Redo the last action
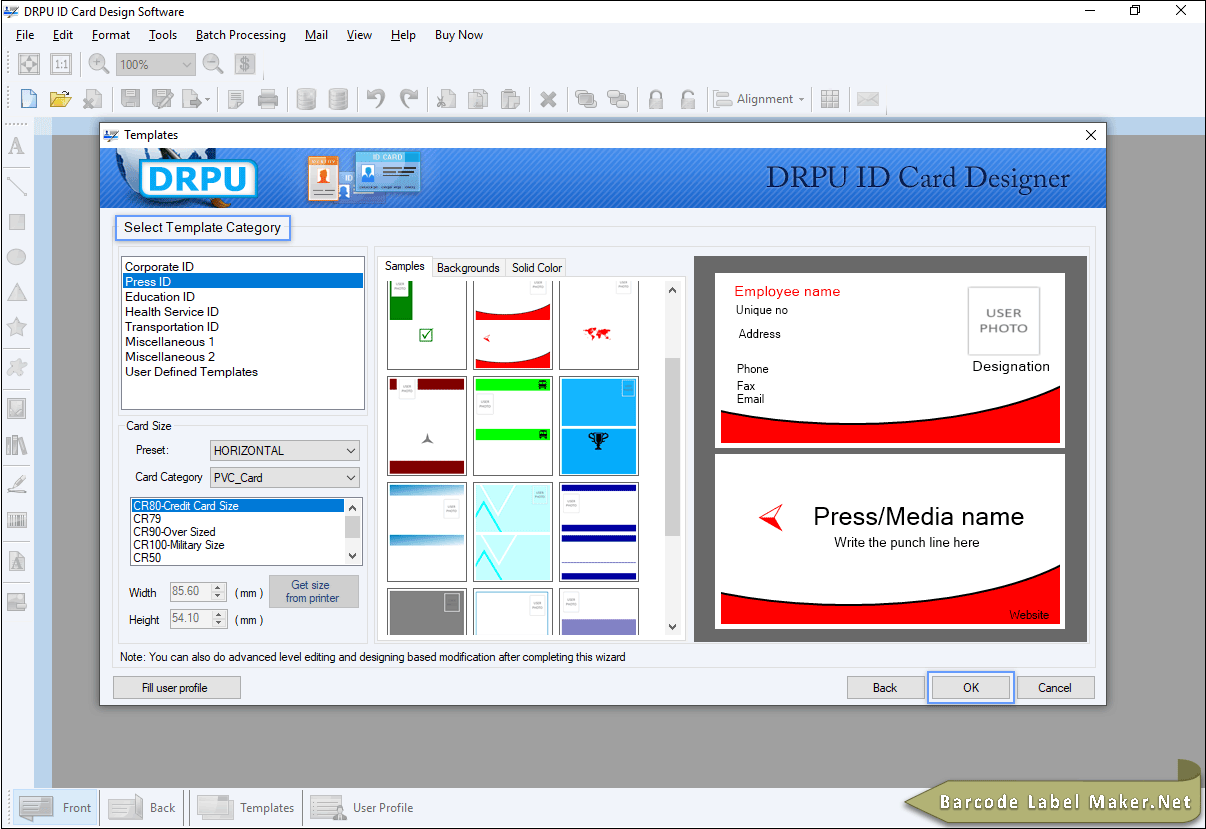 point(408,99)
